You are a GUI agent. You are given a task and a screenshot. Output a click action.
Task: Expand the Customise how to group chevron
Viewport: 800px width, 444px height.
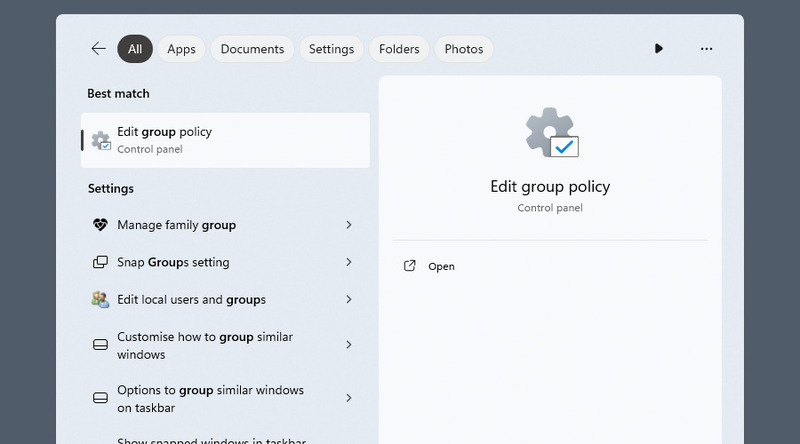349,345
